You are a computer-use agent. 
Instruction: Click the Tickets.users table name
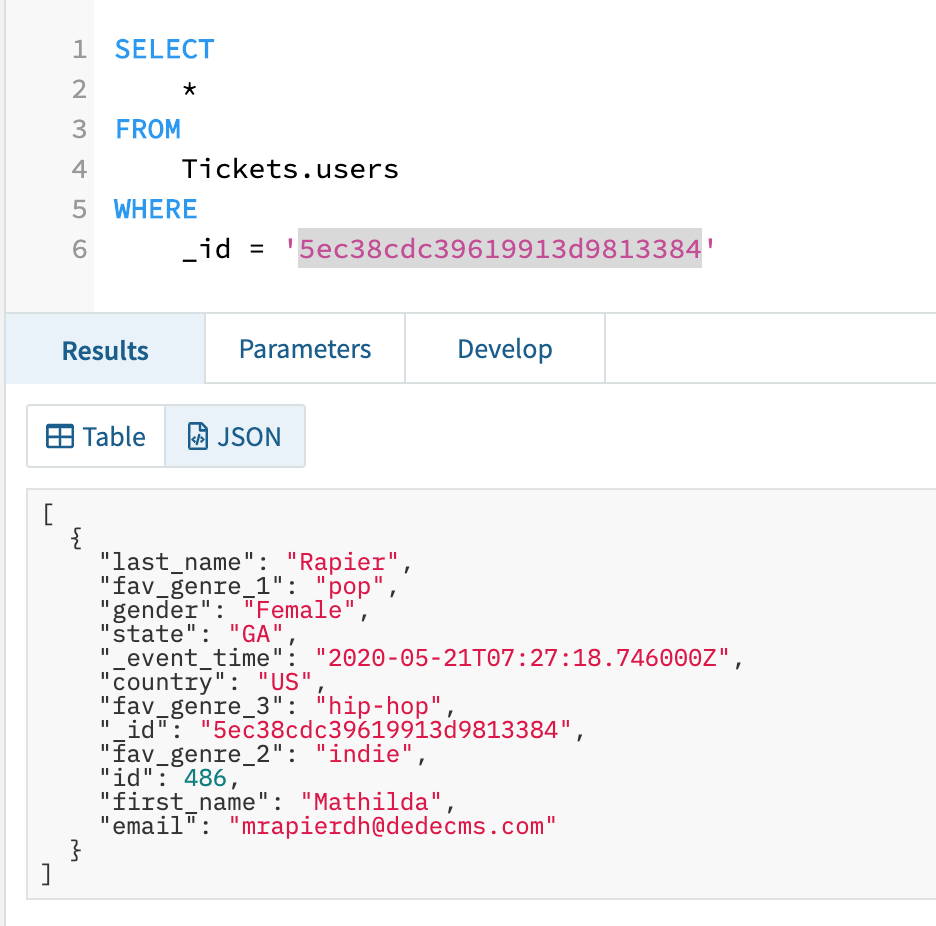tap(289, 169)
